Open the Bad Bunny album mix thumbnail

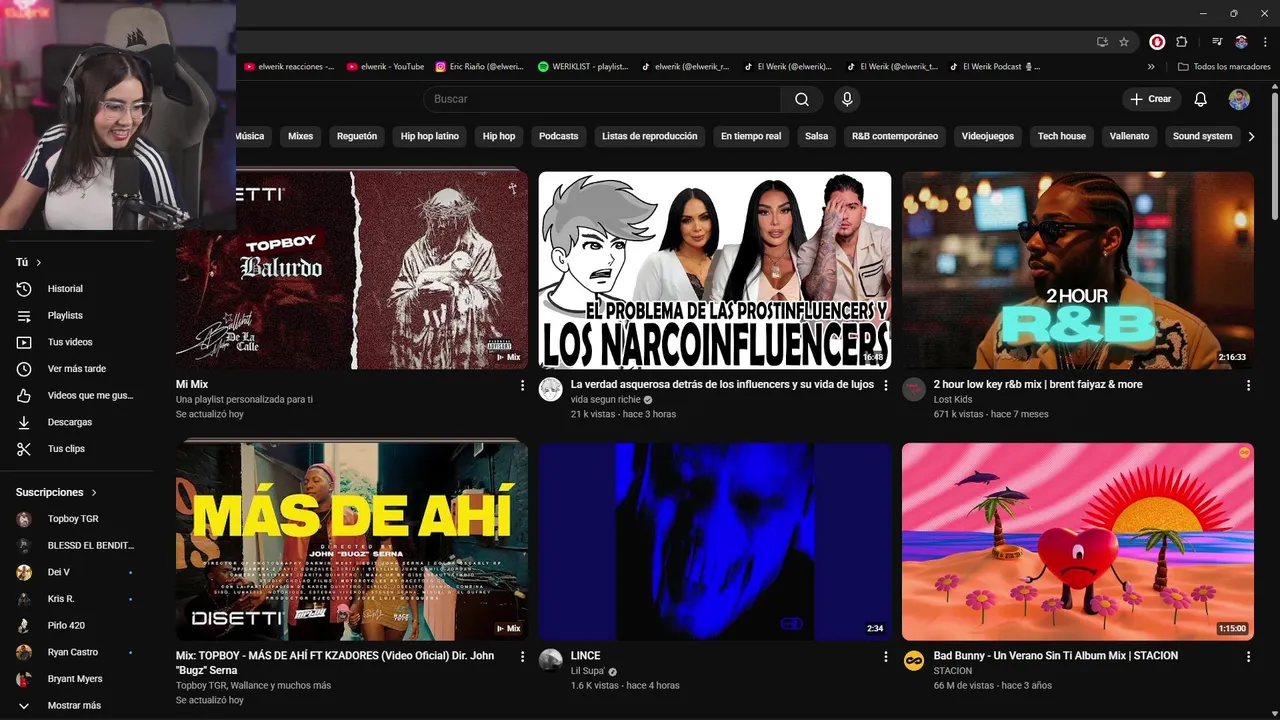click(1078, 542)
